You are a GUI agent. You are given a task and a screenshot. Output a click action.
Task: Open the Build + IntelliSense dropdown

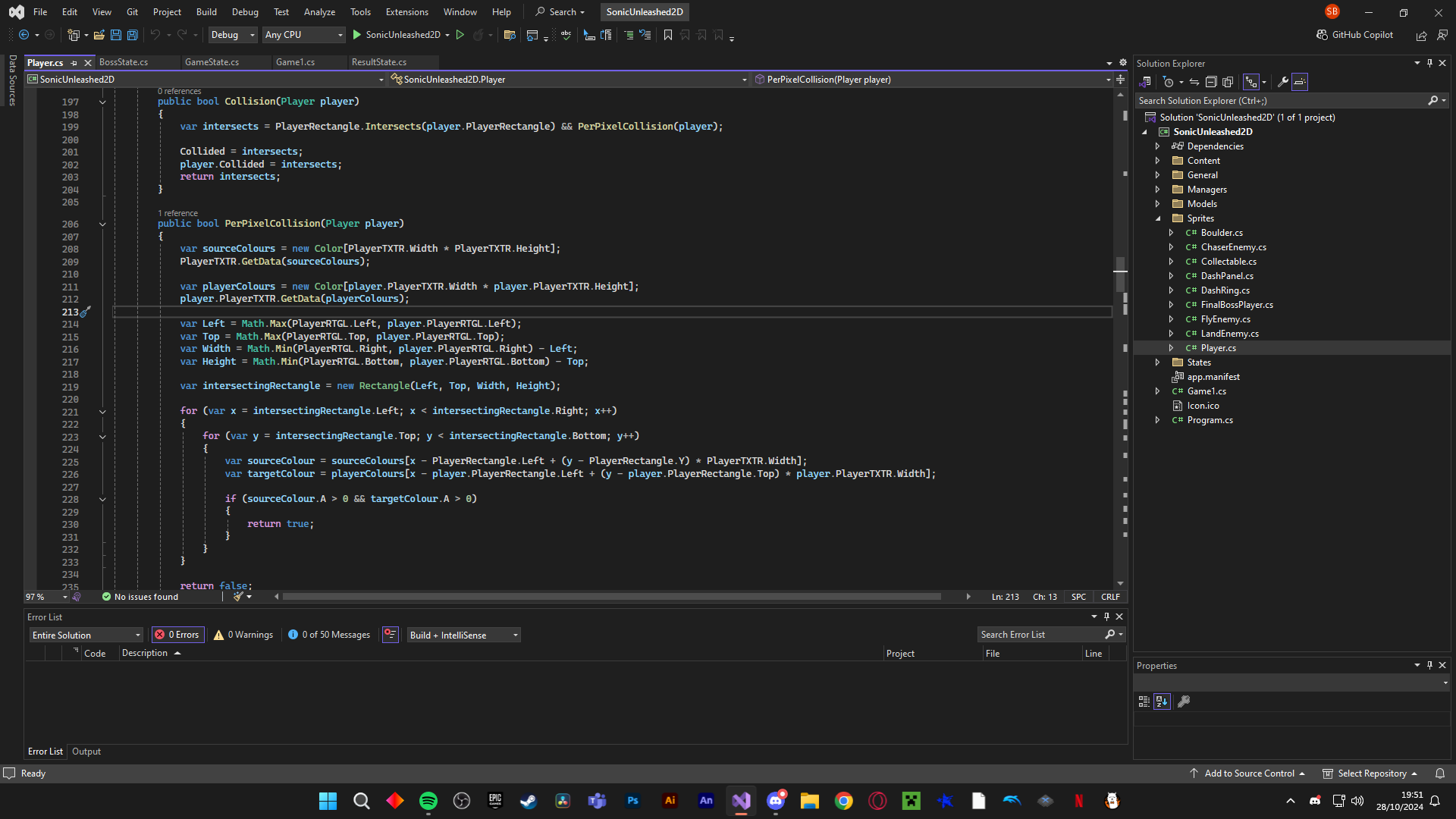point(463,635)
